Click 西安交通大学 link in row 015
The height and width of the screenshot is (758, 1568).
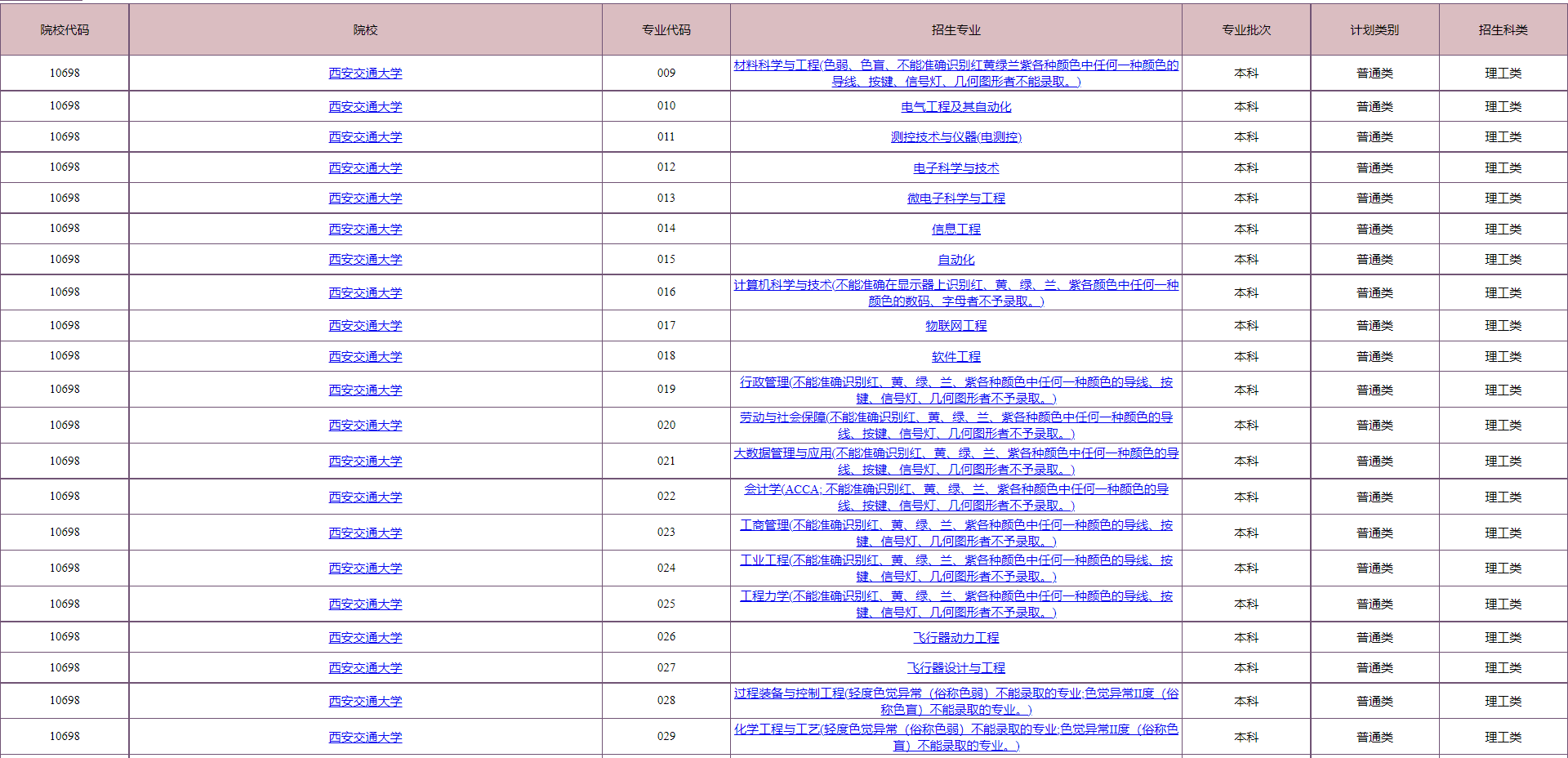[365, 260]
